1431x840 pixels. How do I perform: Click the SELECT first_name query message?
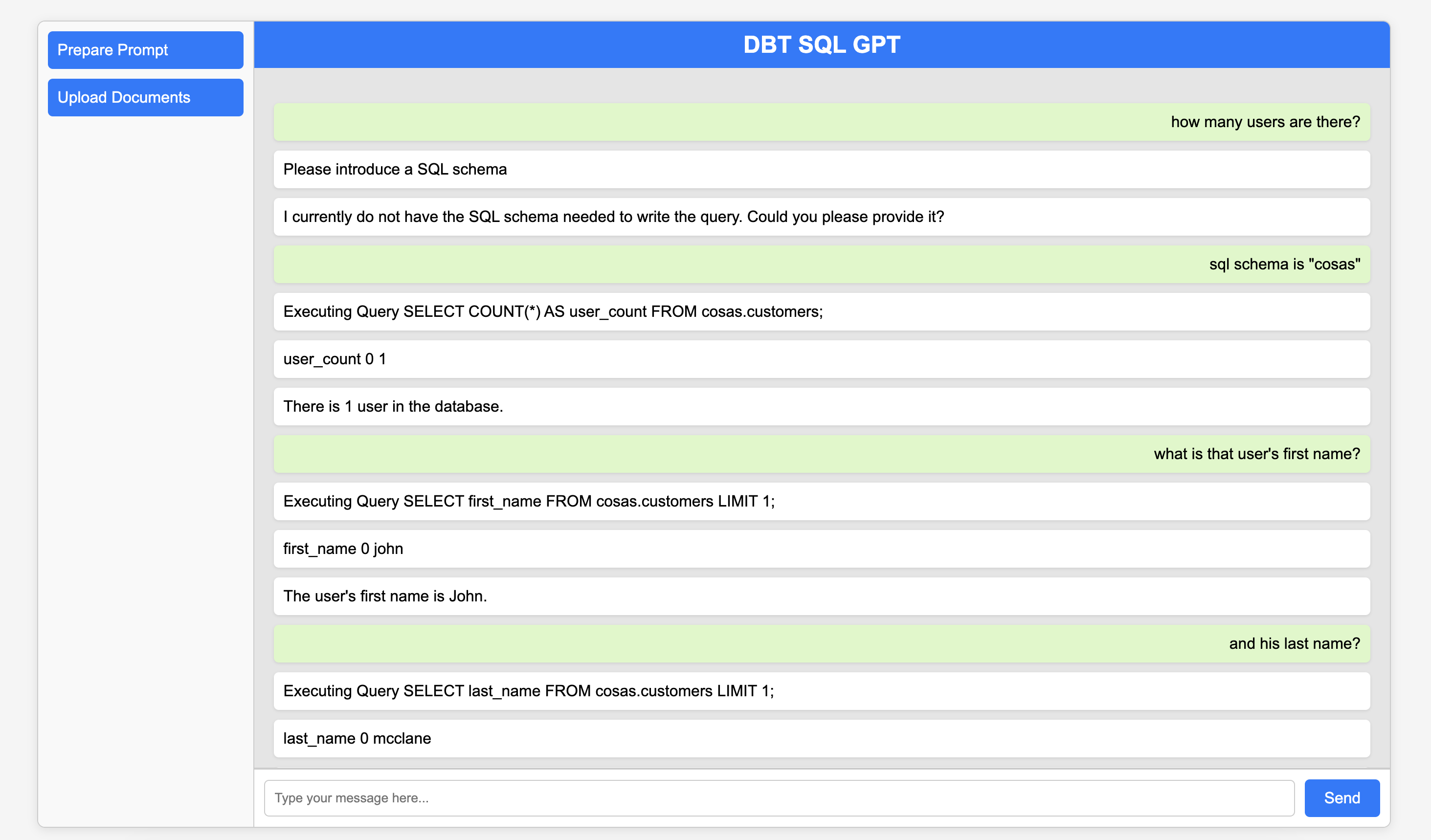[x=529, y=501]
